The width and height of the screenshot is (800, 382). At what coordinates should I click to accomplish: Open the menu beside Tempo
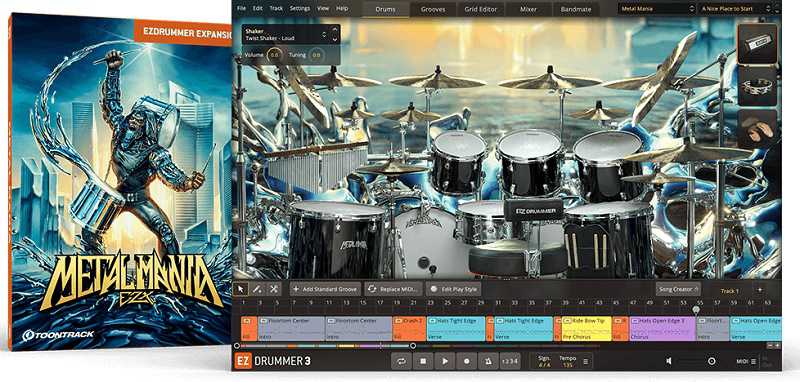(585, 361)
